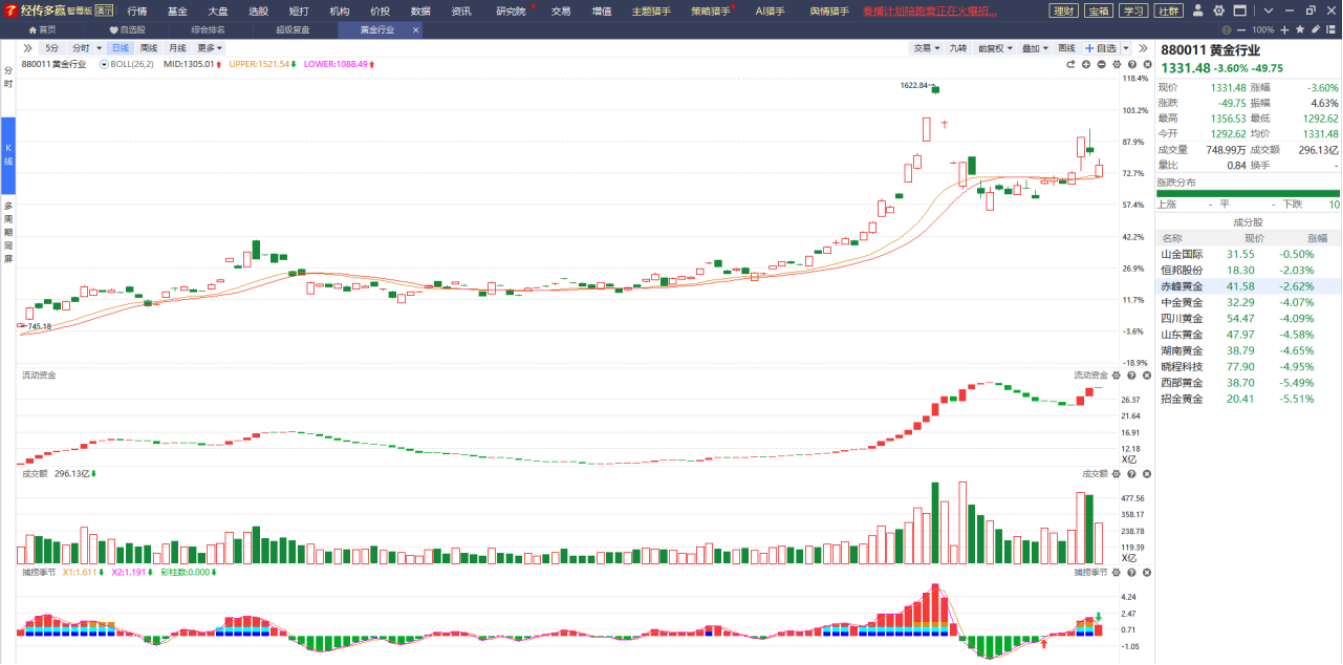Toggle the 日线 daily period button
This screenshot has width=1343, height=665.
point(120,48)
